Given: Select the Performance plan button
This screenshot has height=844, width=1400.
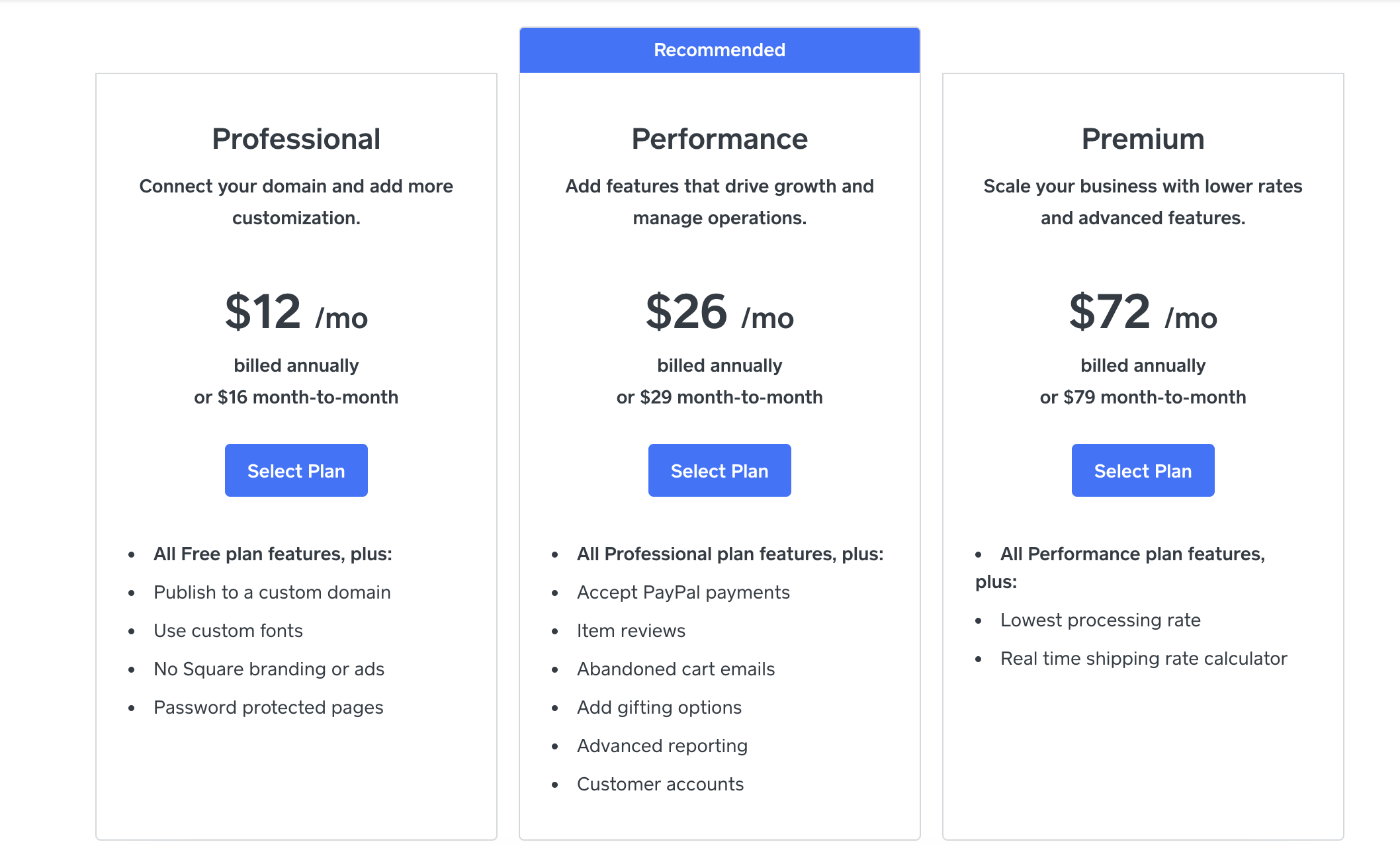Looking at the screenshot, I should tap(719, 470).
